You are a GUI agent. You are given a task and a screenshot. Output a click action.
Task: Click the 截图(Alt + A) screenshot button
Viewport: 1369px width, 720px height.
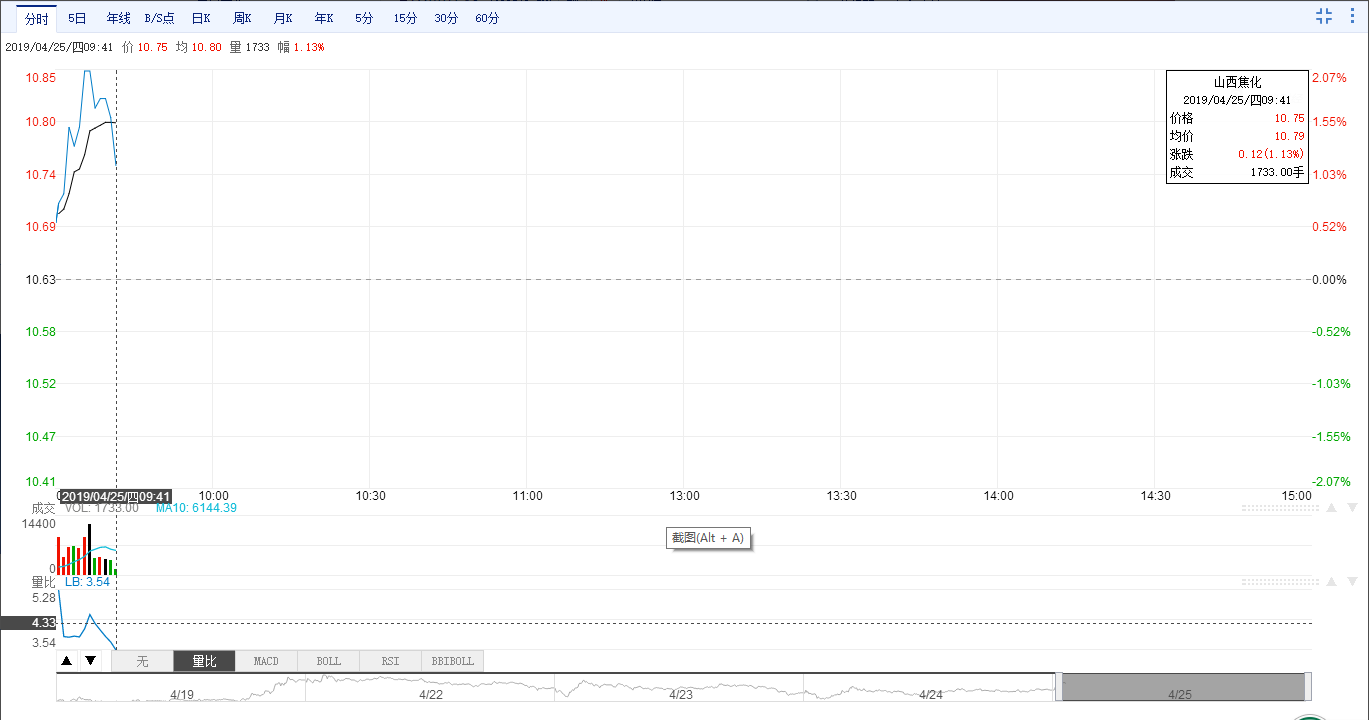tap(708, 538)
